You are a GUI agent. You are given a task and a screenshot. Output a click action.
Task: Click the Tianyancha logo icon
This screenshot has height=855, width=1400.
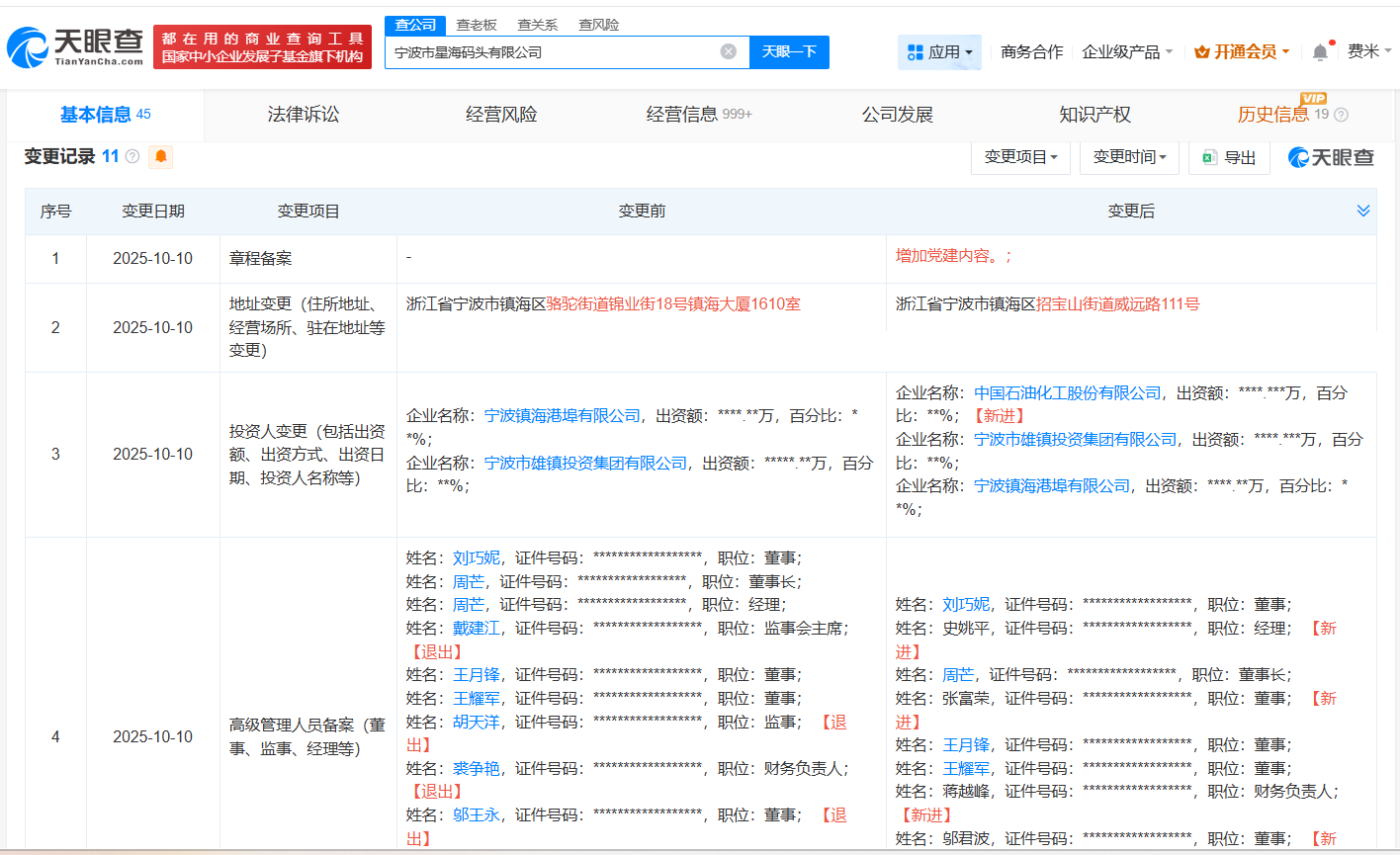click(x=30, y=46)
